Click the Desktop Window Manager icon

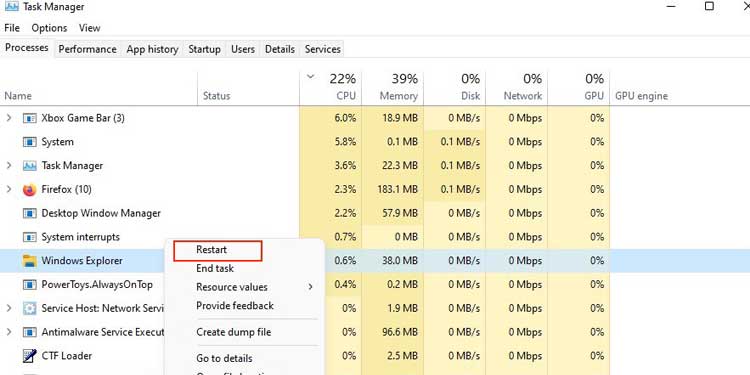tap(30, 213)
